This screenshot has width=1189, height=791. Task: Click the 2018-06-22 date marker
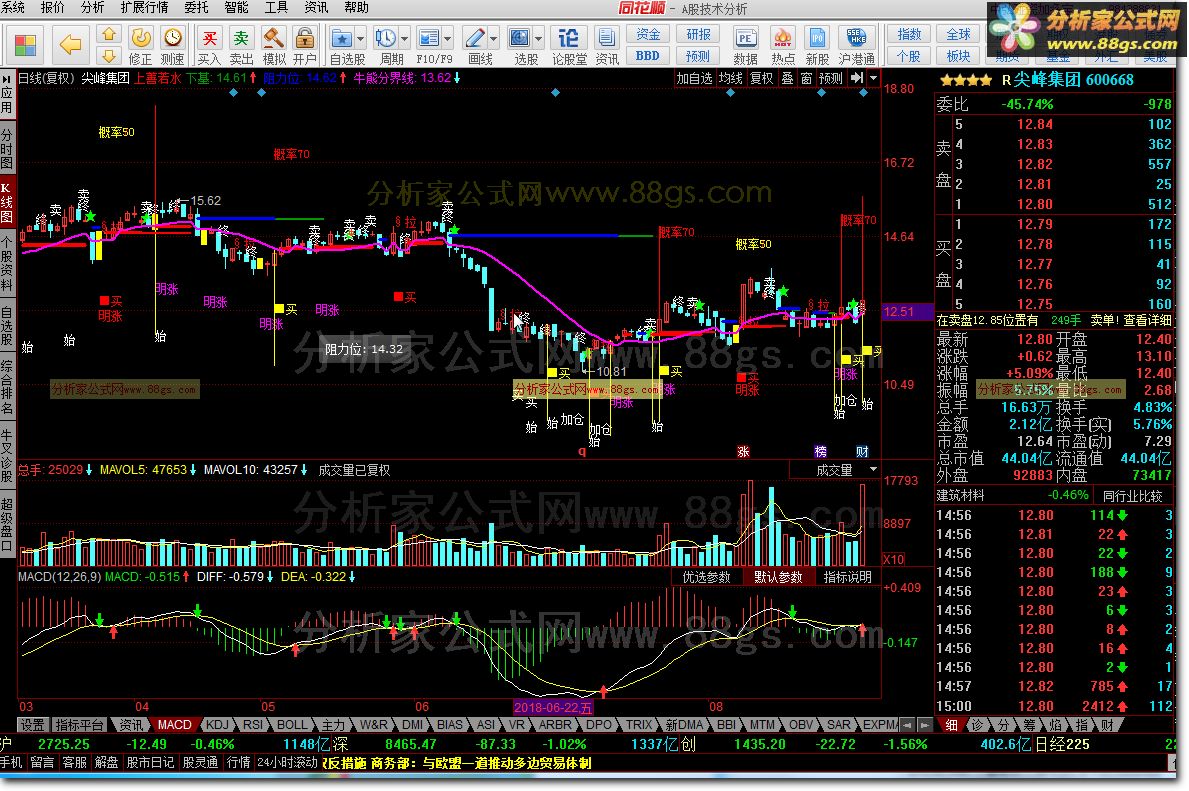553,707
